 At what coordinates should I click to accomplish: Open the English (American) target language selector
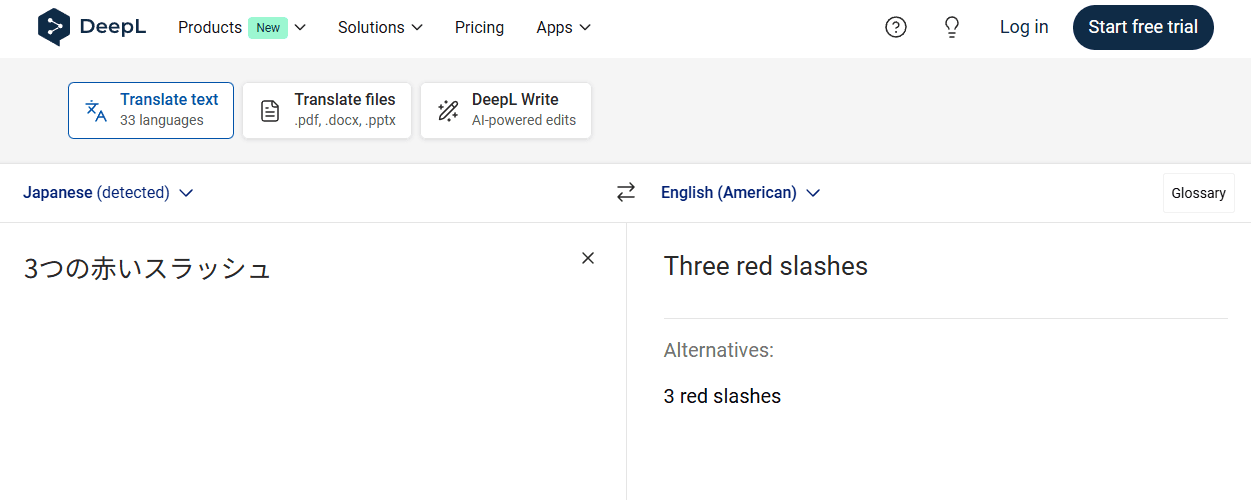click(x=741, y=192)
